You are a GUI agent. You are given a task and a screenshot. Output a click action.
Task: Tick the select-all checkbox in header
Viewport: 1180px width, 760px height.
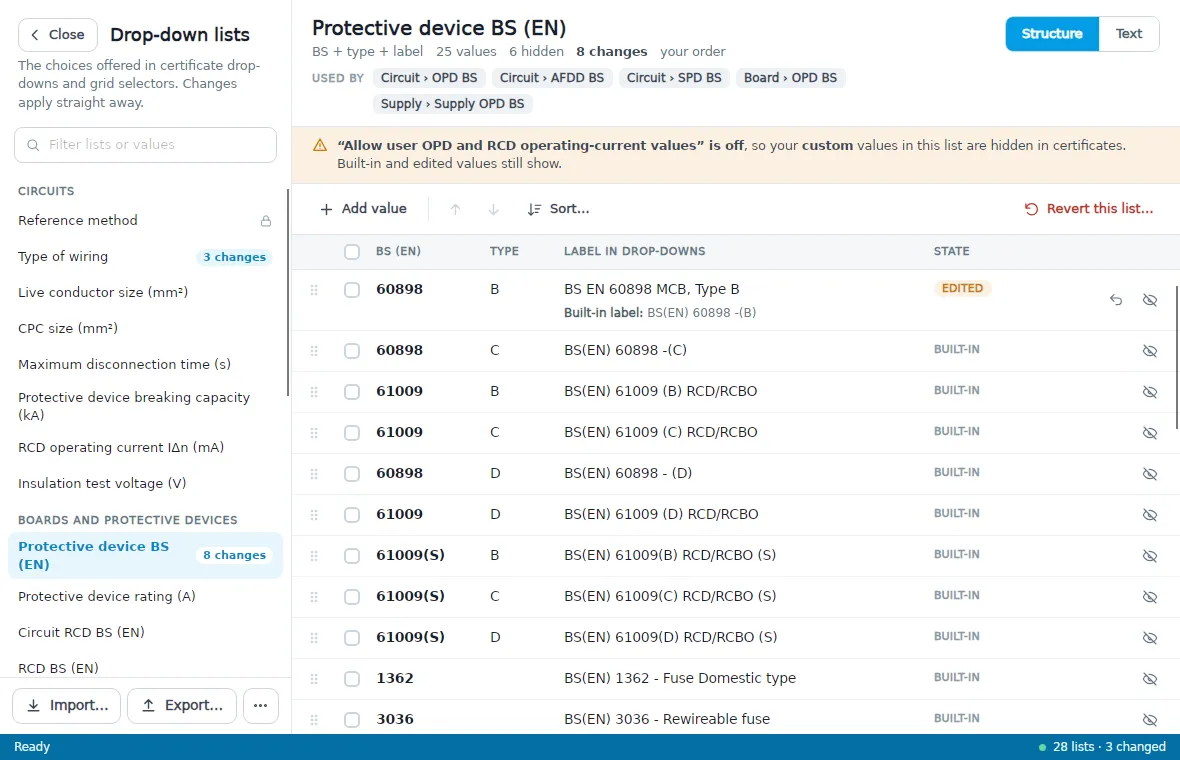tap(351, 252)
